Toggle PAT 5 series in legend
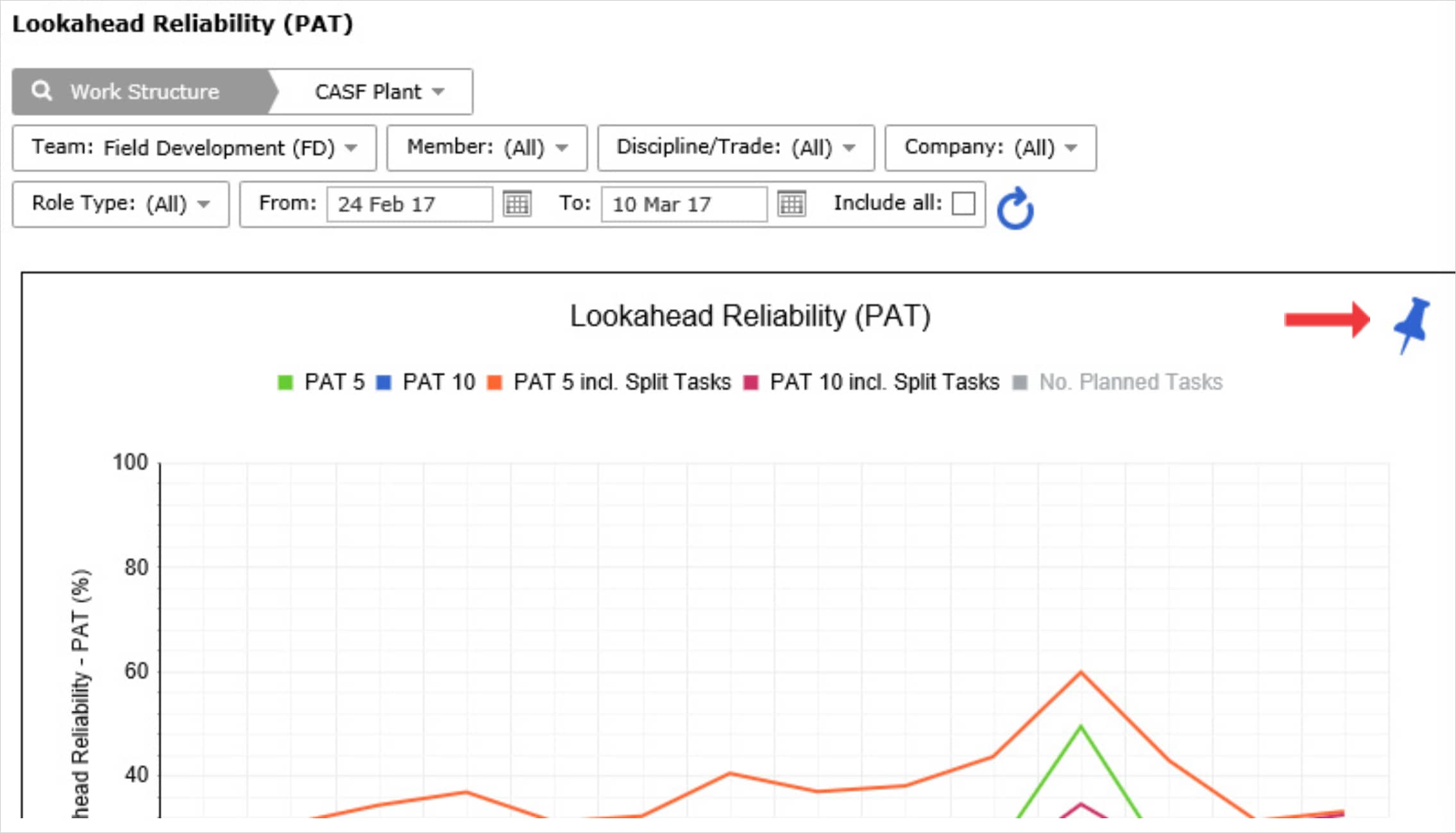Viewport: 1456px width, 833px height. point(321,382)
